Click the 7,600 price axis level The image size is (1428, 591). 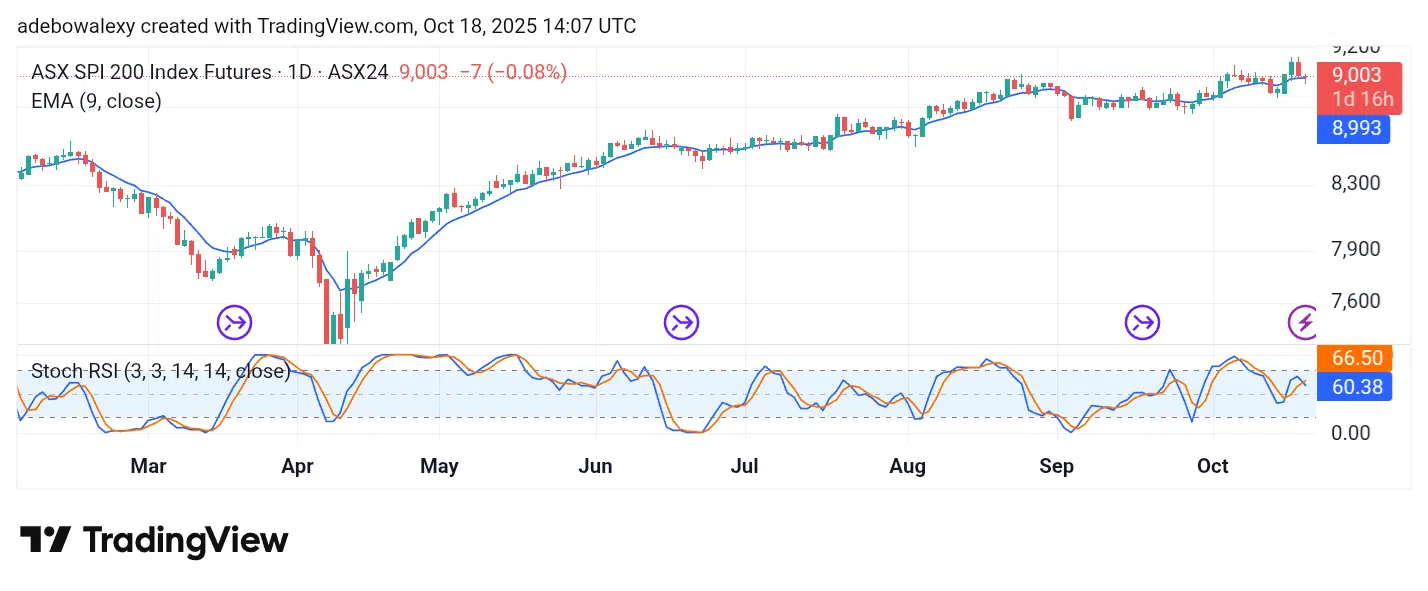coord(1350,301)
